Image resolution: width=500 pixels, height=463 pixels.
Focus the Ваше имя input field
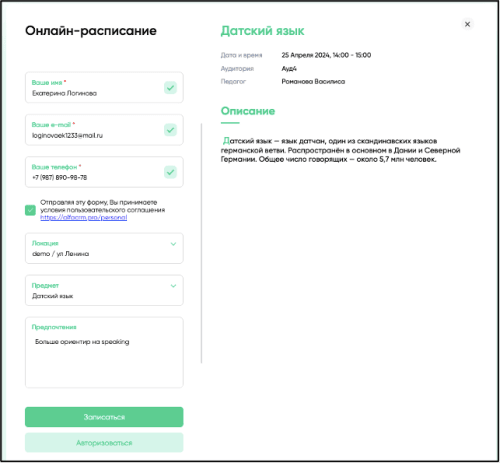pos(104,88)
